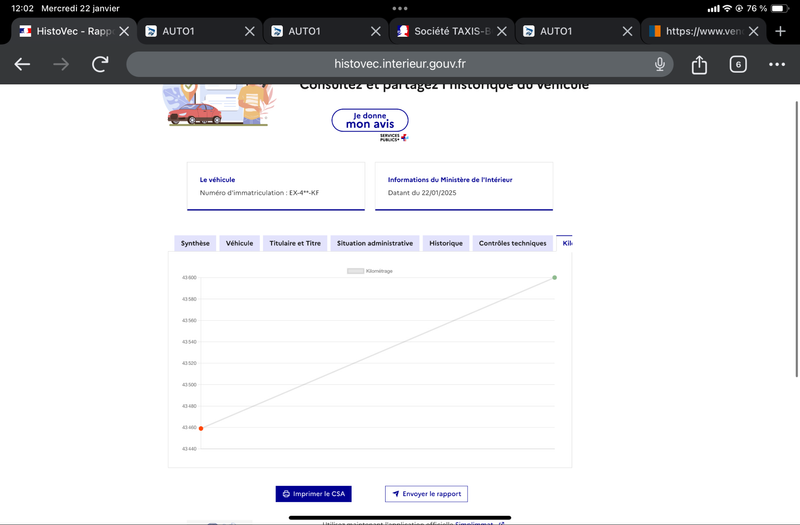Click the Datant du 22/01/2025 text
The image size is (800, 525).
[422, 193]
